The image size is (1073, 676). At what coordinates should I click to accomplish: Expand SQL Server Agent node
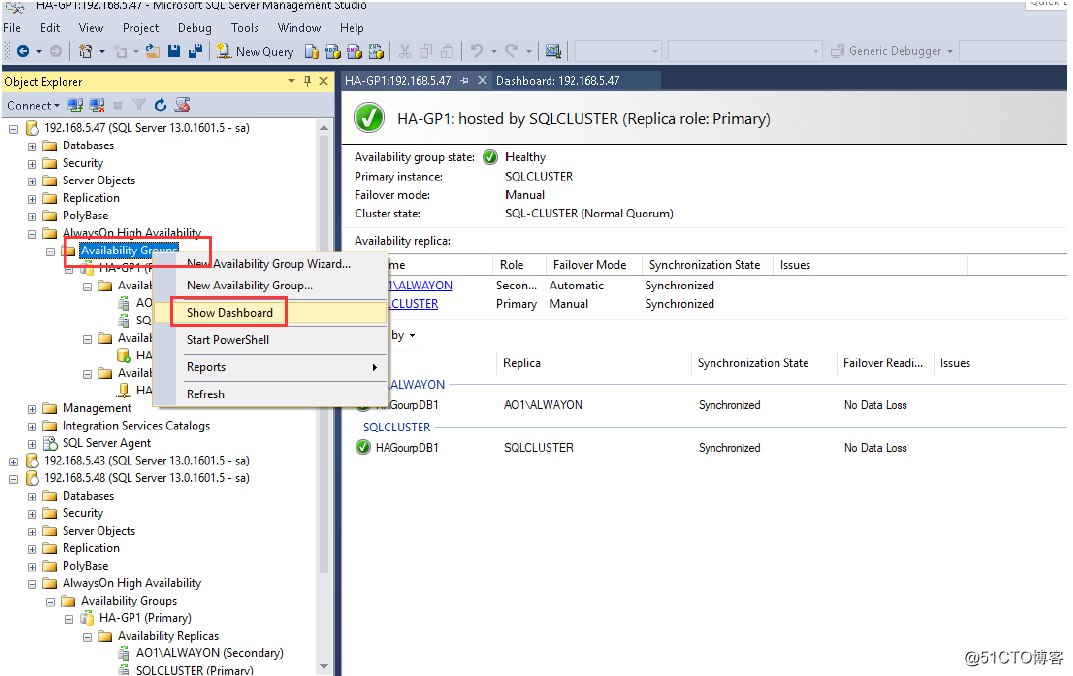pos(31,444)
